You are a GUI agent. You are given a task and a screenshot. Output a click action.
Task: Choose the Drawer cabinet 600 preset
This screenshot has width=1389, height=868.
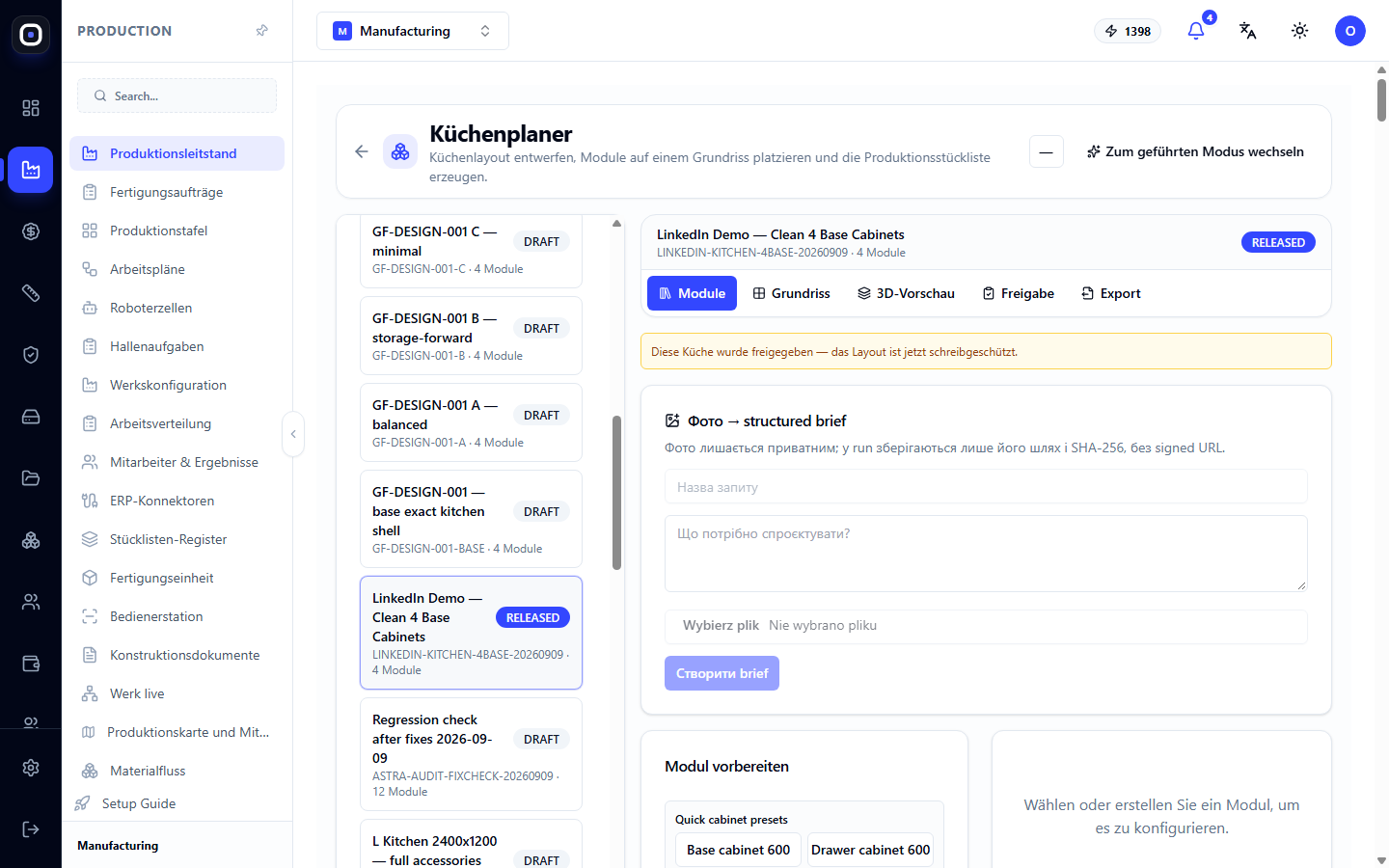coord(870,850)
